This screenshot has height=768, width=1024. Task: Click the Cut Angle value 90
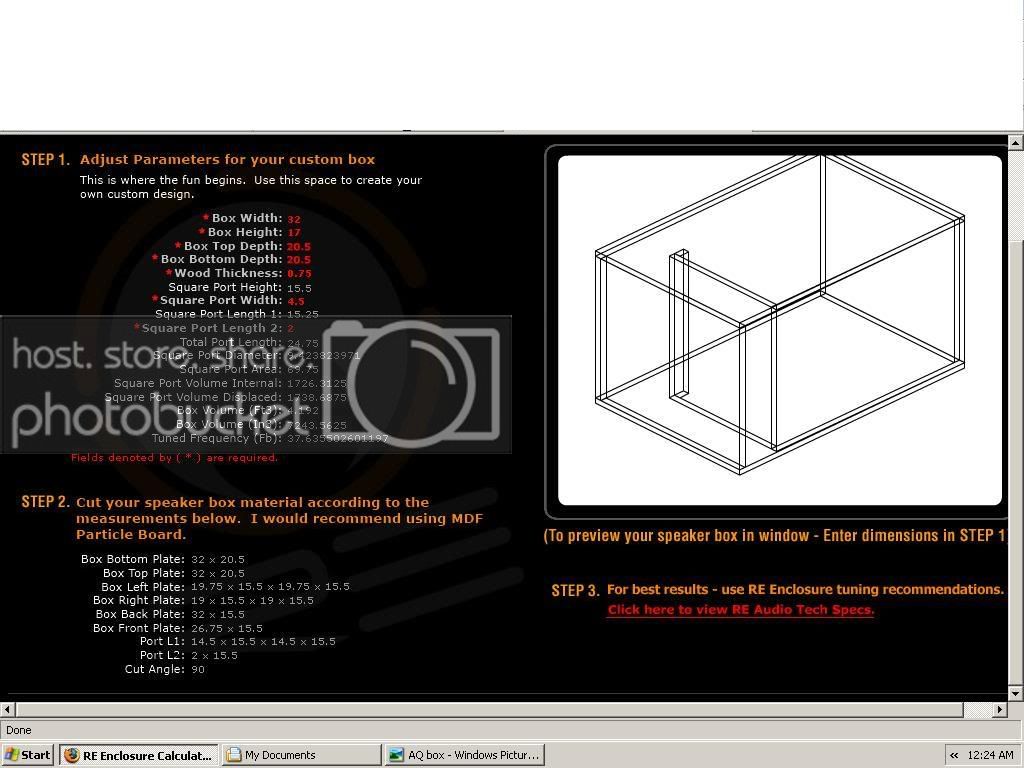coord(198,669)
